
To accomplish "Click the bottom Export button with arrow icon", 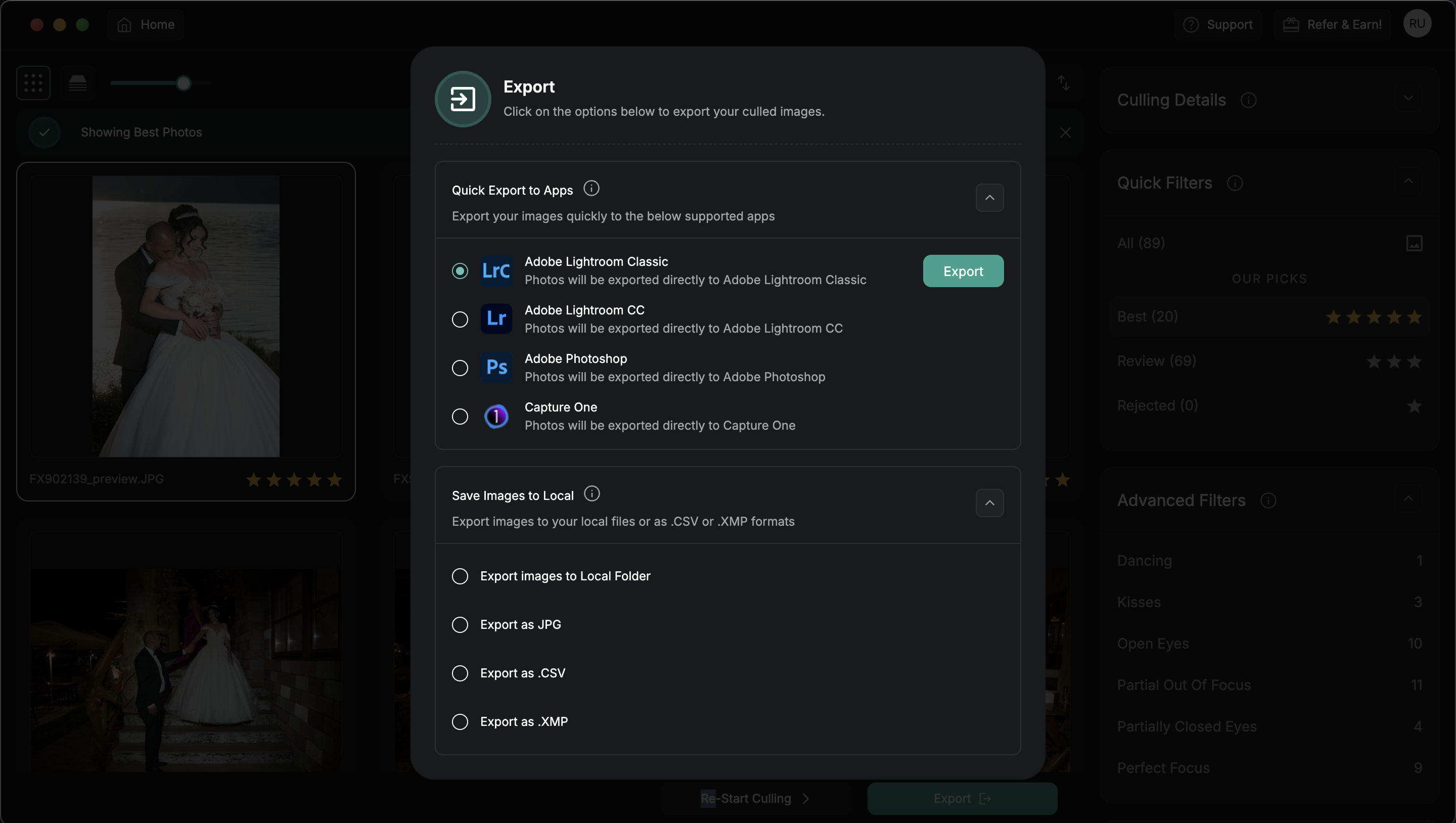I will (962, 799).
